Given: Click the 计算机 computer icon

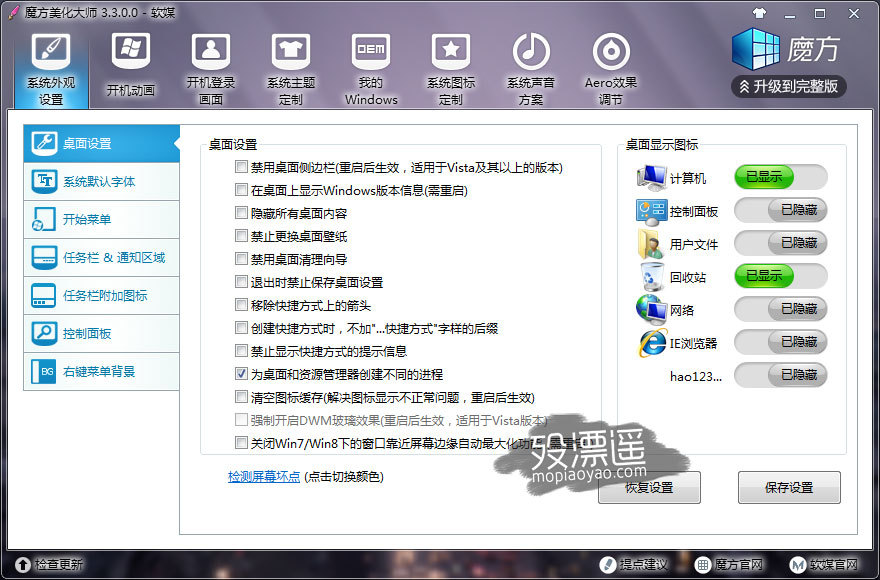Looking at the screenshot, I should click(x=652, y=178).
